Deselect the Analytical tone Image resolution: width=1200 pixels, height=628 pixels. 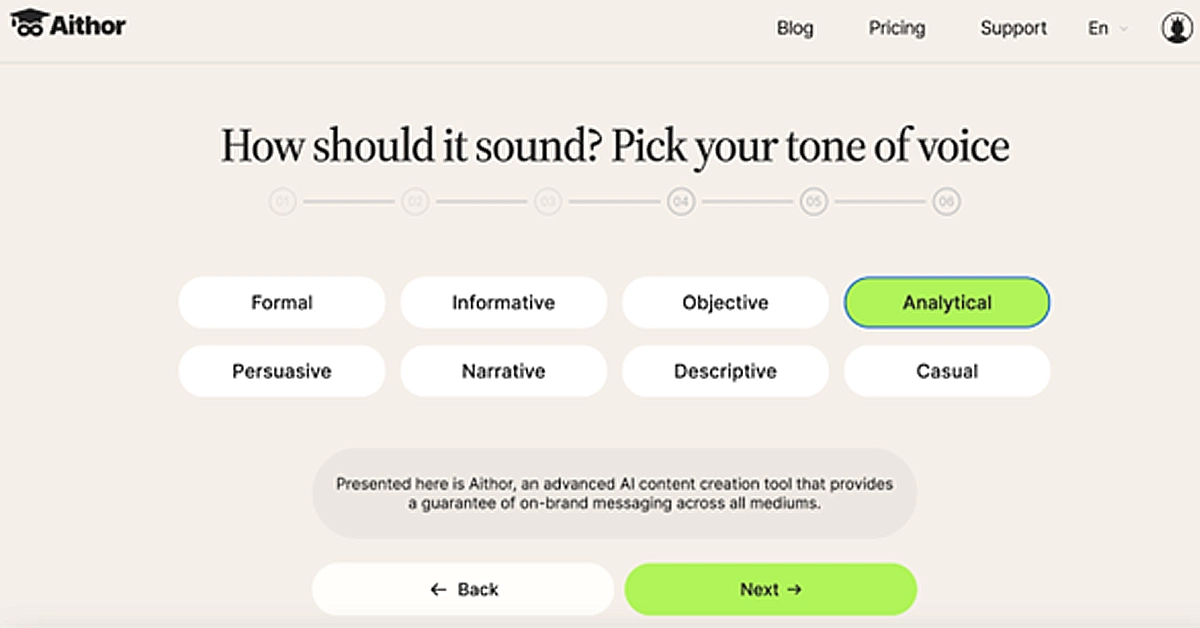coord(947,303)
